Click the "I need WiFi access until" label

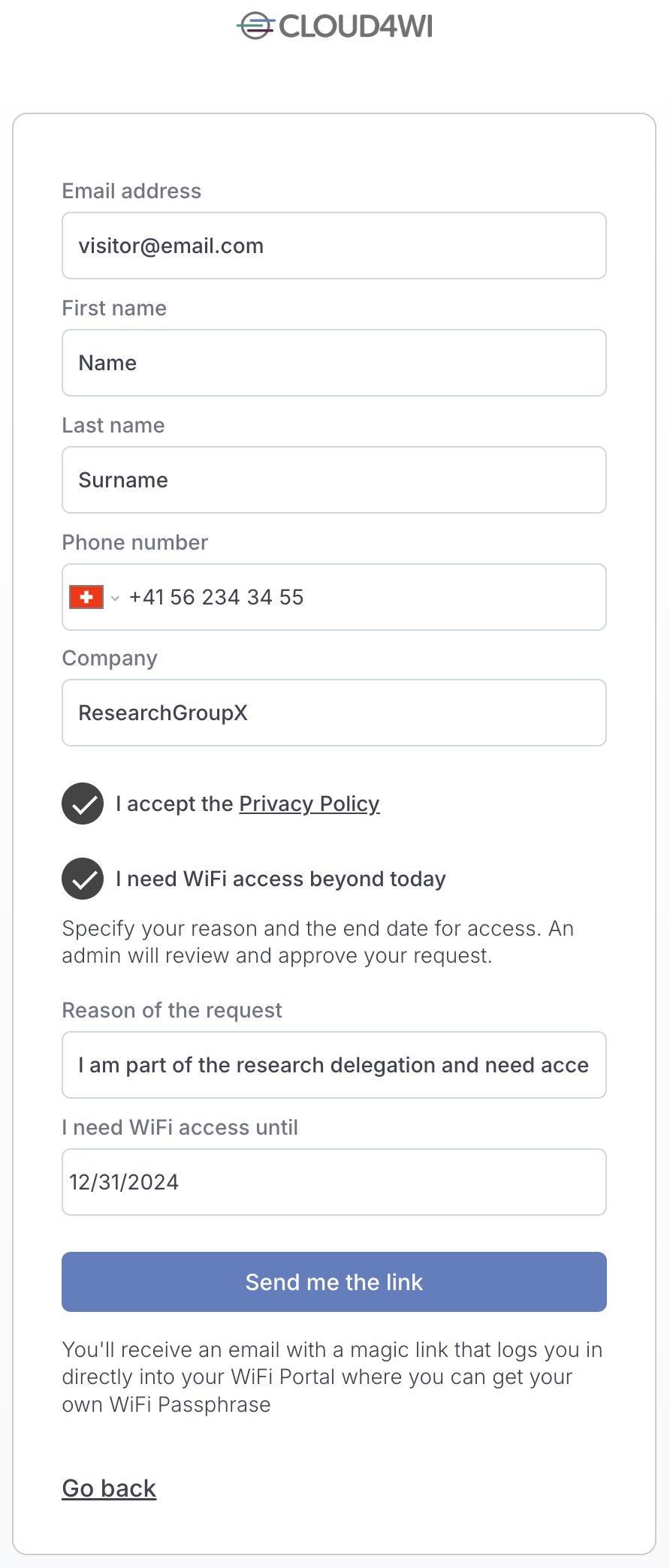click(x=180, y=1127)
